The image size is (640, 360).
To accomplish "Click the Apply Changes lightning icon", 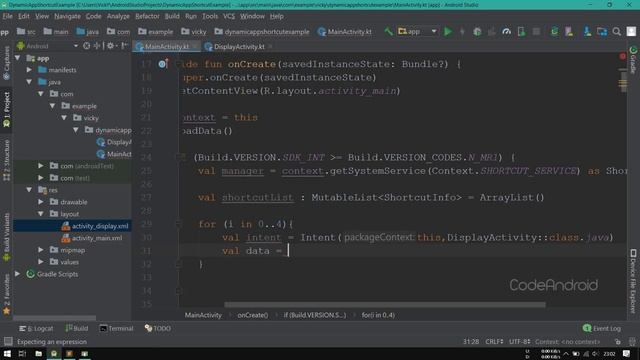I will pyautogui.click(x=462, y=31).
